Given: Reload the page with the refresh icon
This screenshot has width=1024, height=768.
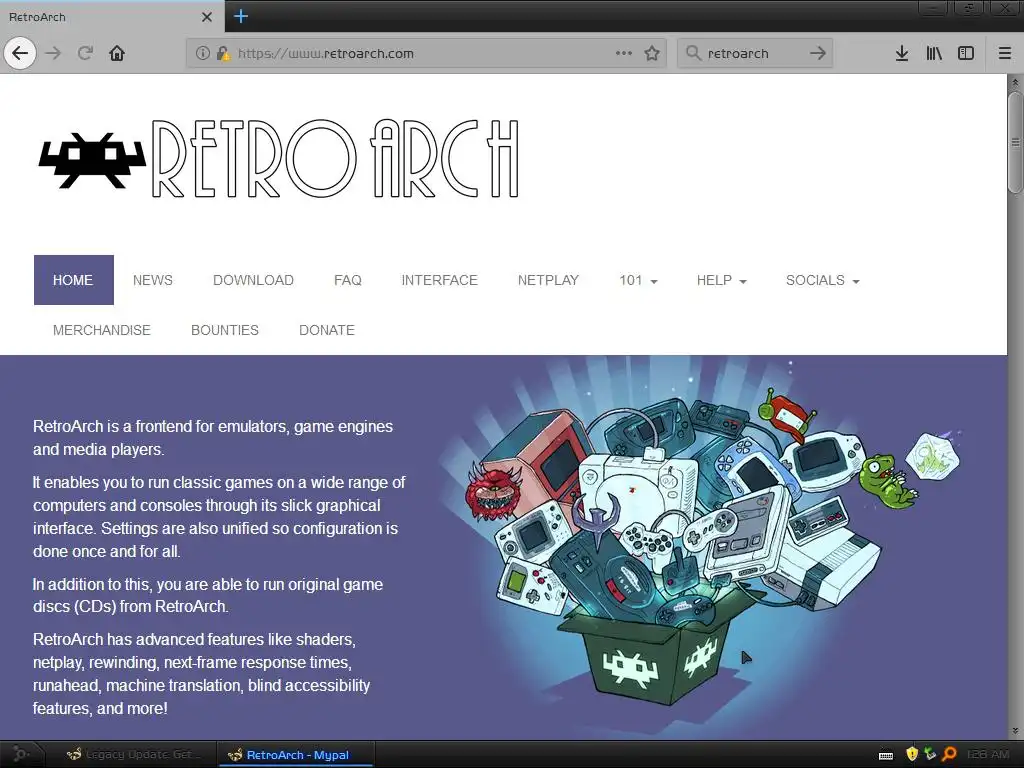Looking at the screenshot, I should pos(85,53).
